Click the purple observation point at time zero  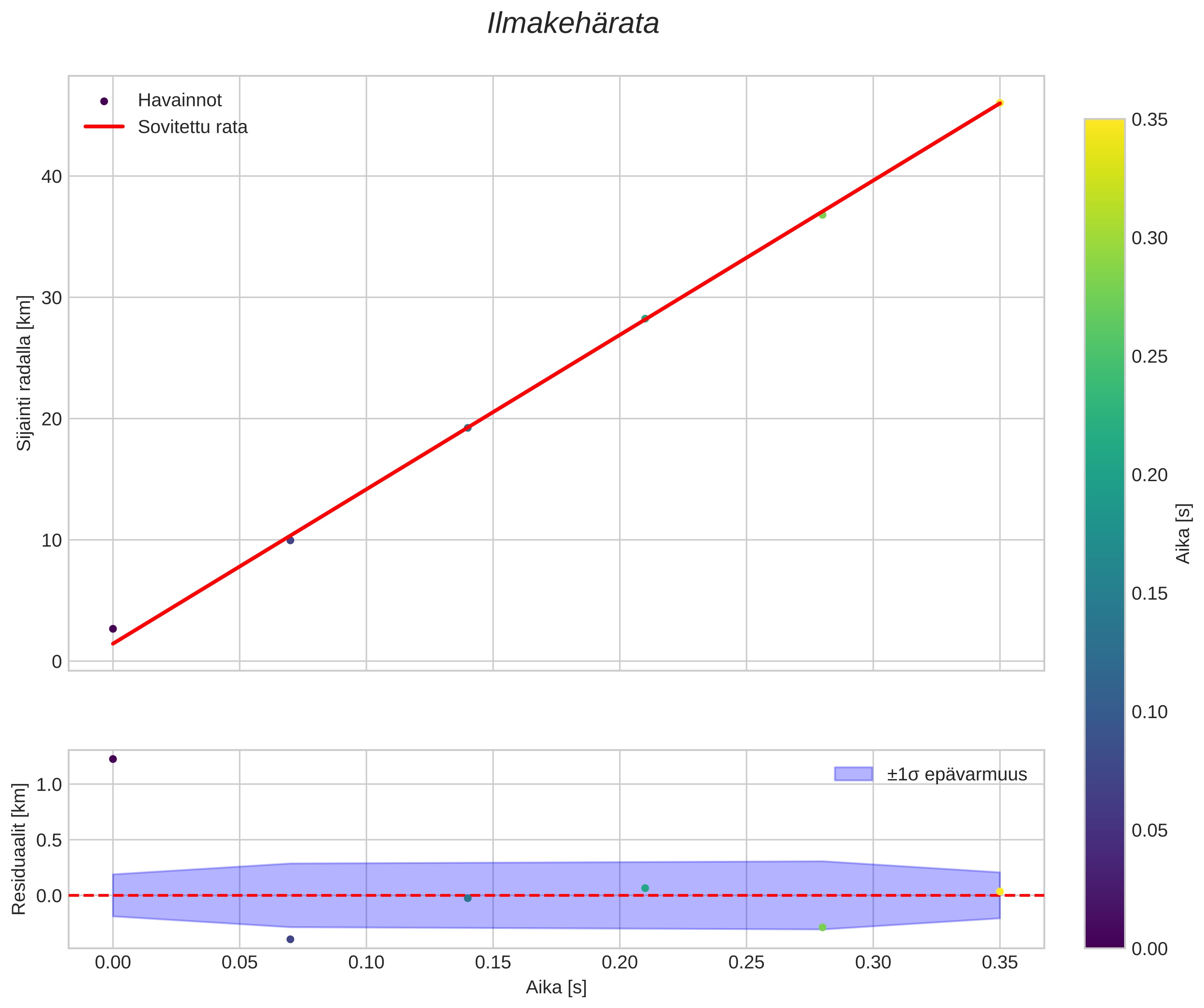(x=113, y=629)
